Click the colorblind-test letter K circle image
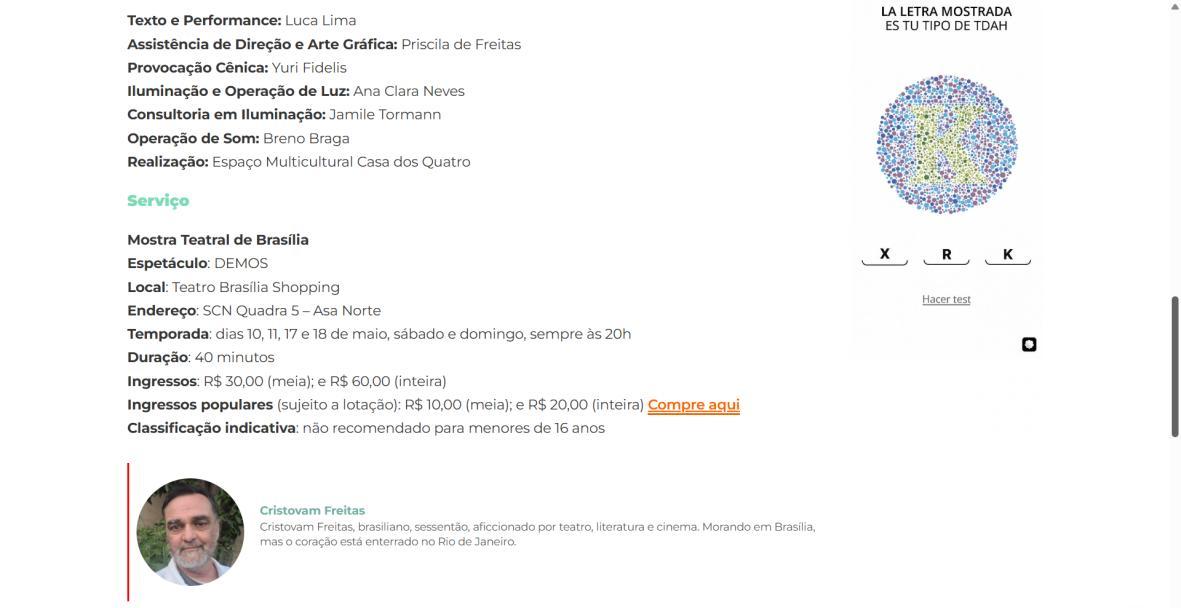This screenshot has width=1181, height=608. 946,145
